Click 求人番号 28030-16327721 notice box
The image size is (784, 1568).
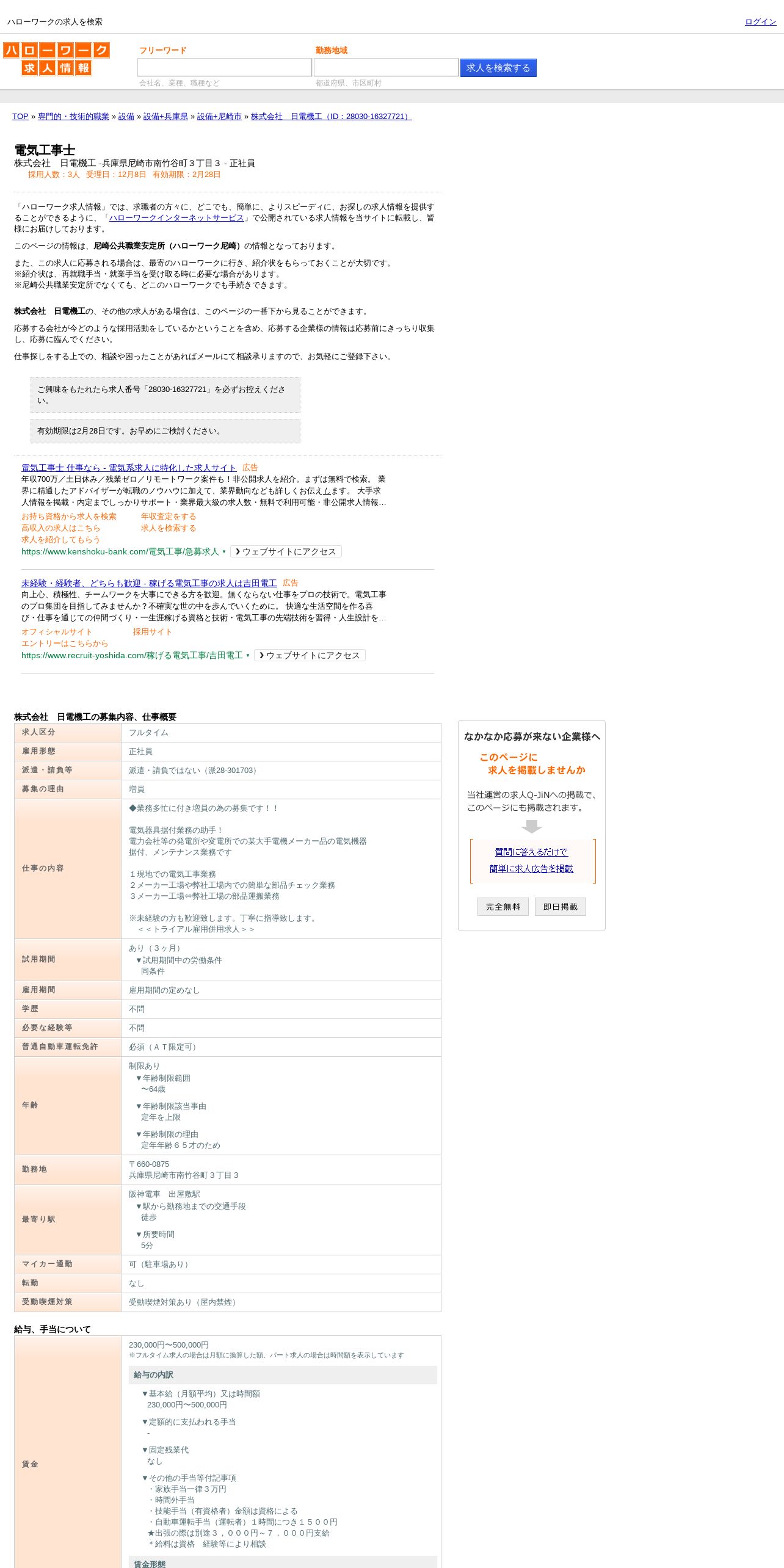(165, 395)
